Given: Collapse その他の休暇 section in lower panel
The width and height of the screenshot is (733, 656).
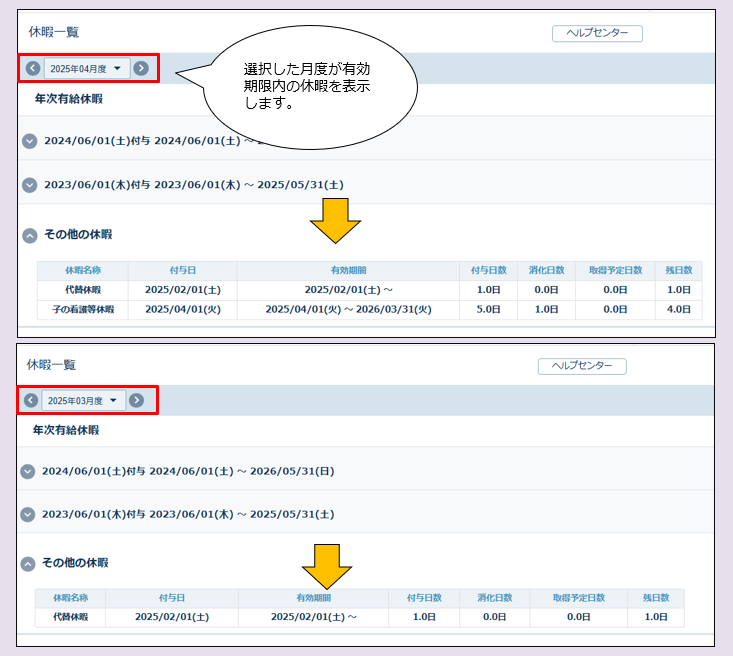Looking at the screenshot, I should click(28, 563).
